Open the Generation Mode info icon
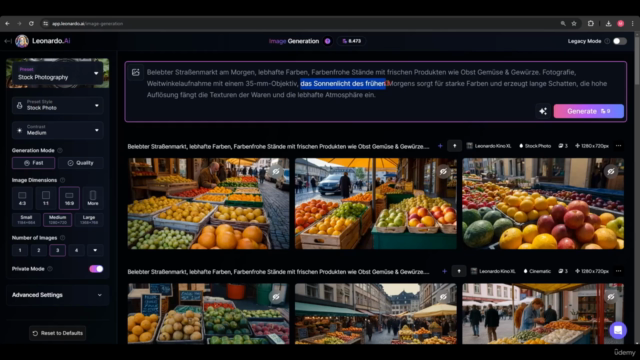The image size is (640, 360). tap(60, 150)
